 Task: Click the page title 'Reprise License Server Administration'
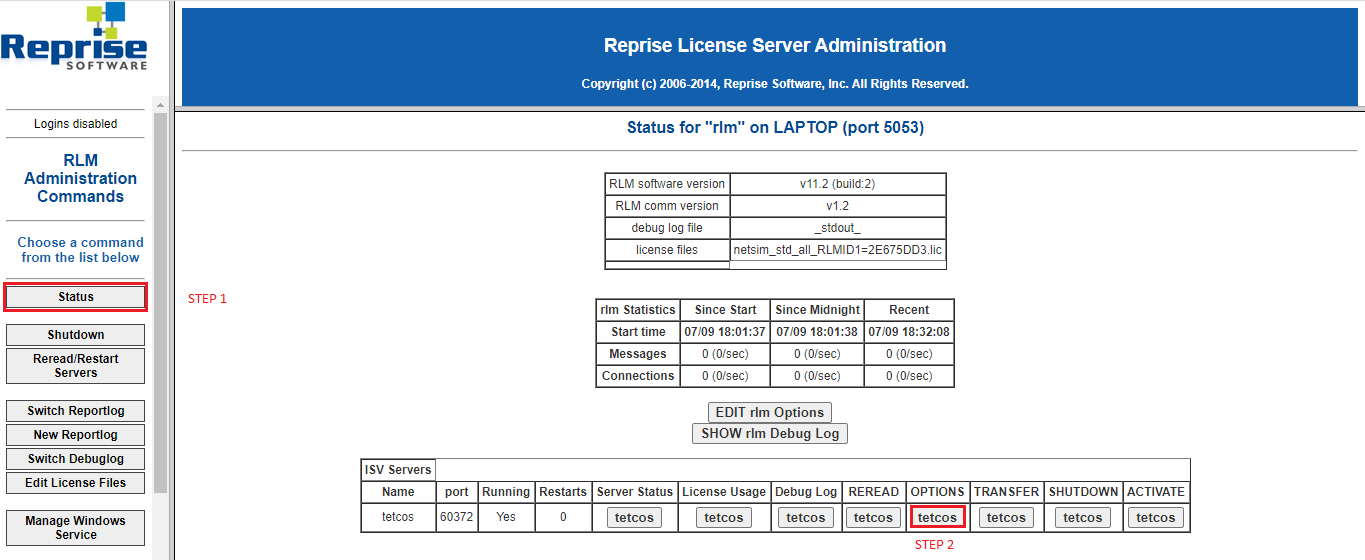click(x=775, y=46)
